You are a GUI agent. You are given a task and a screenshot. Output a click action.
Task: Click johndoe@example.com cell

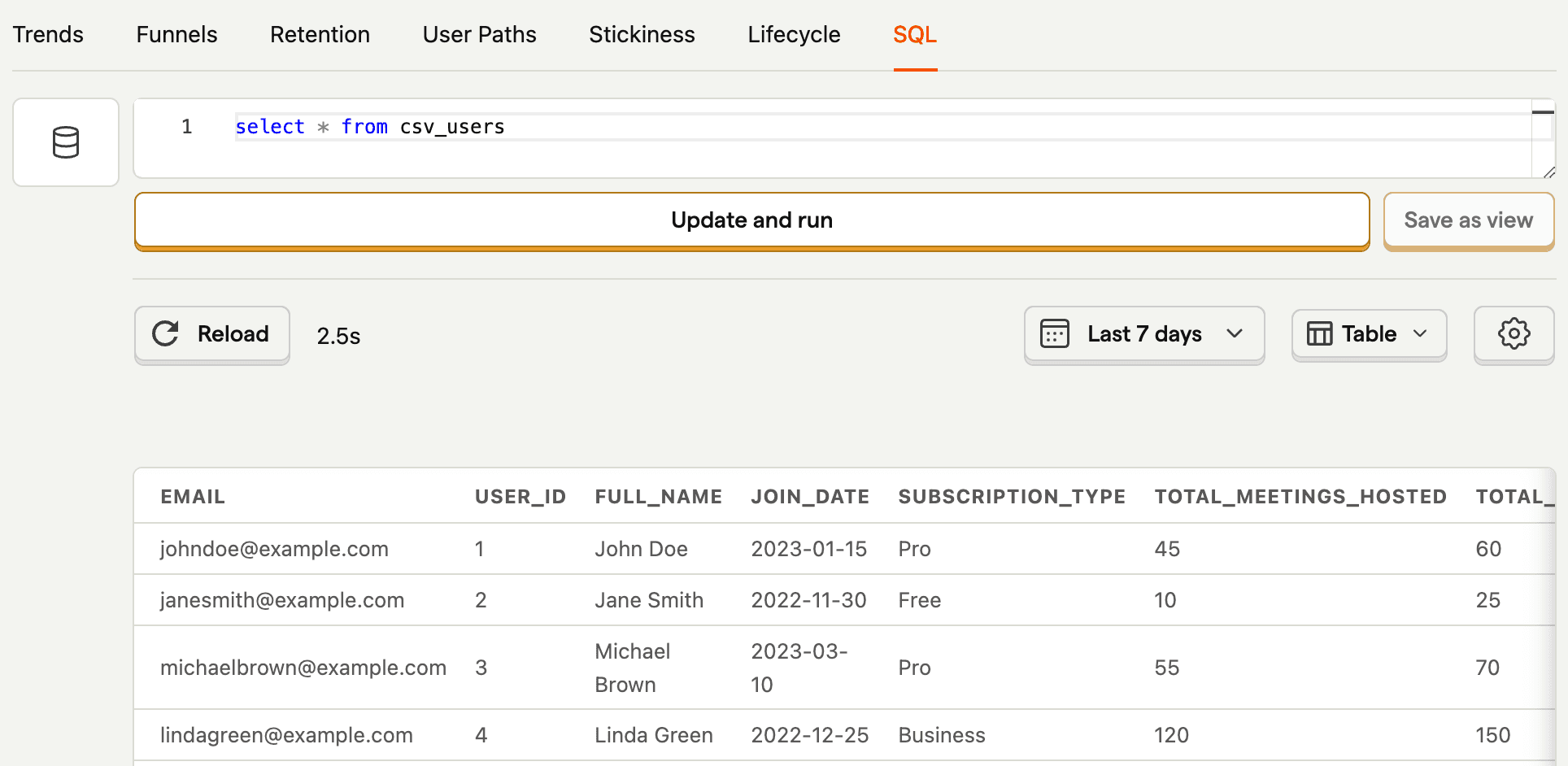[274, 549]
